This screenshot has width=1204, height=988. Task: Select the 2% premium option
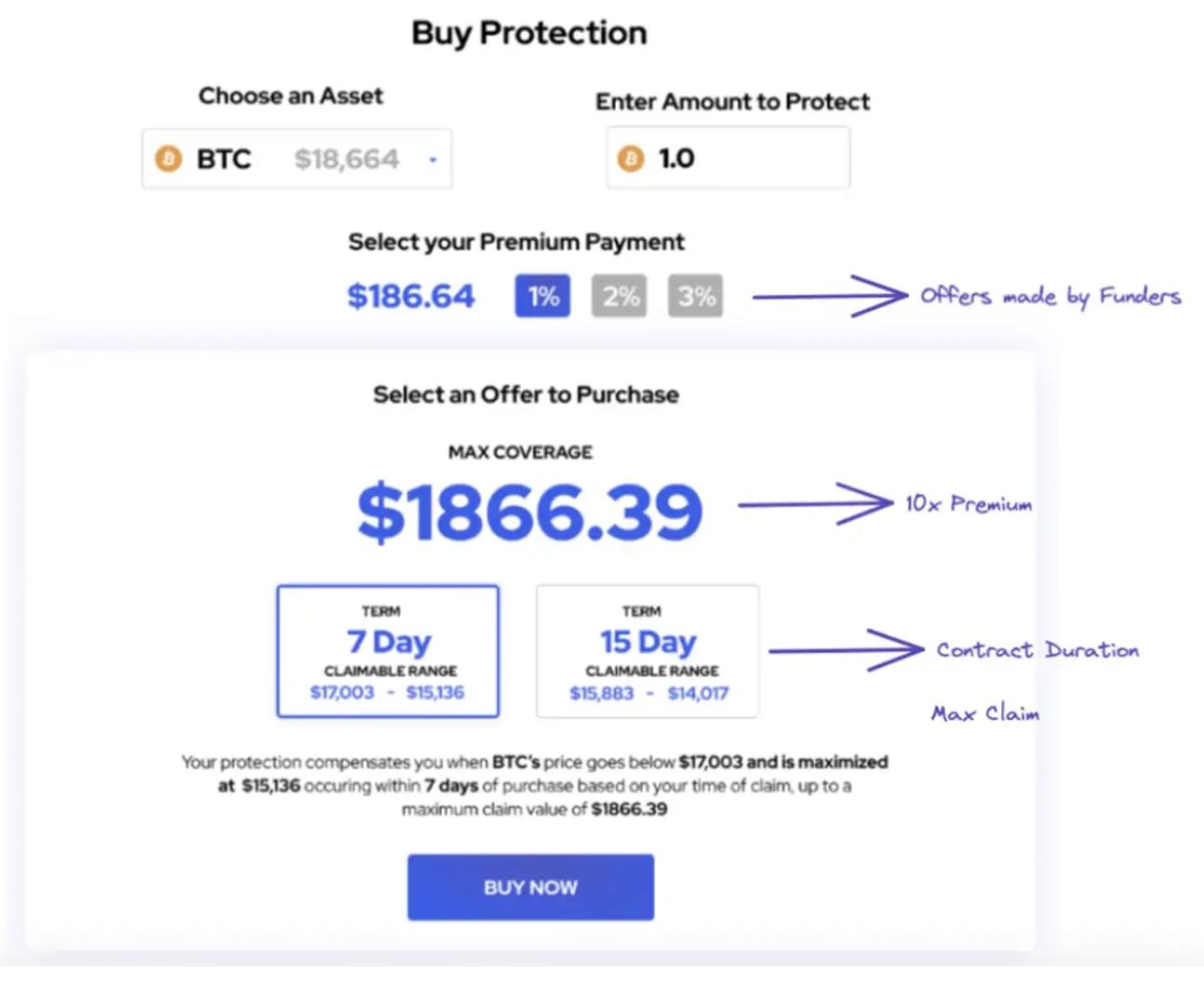(x=619, y=297)
